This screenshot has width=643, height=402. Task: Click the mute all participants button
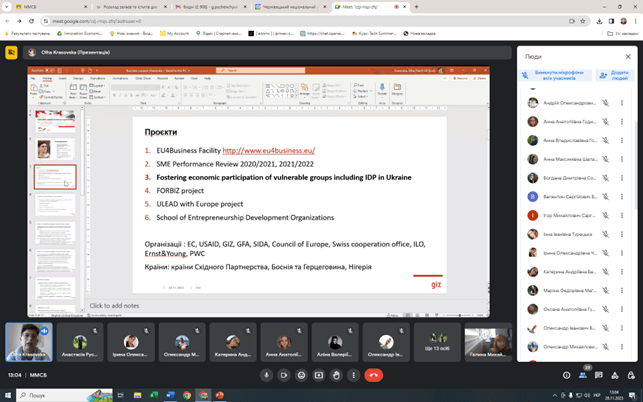pyautogui.click(x=555, y=75)
